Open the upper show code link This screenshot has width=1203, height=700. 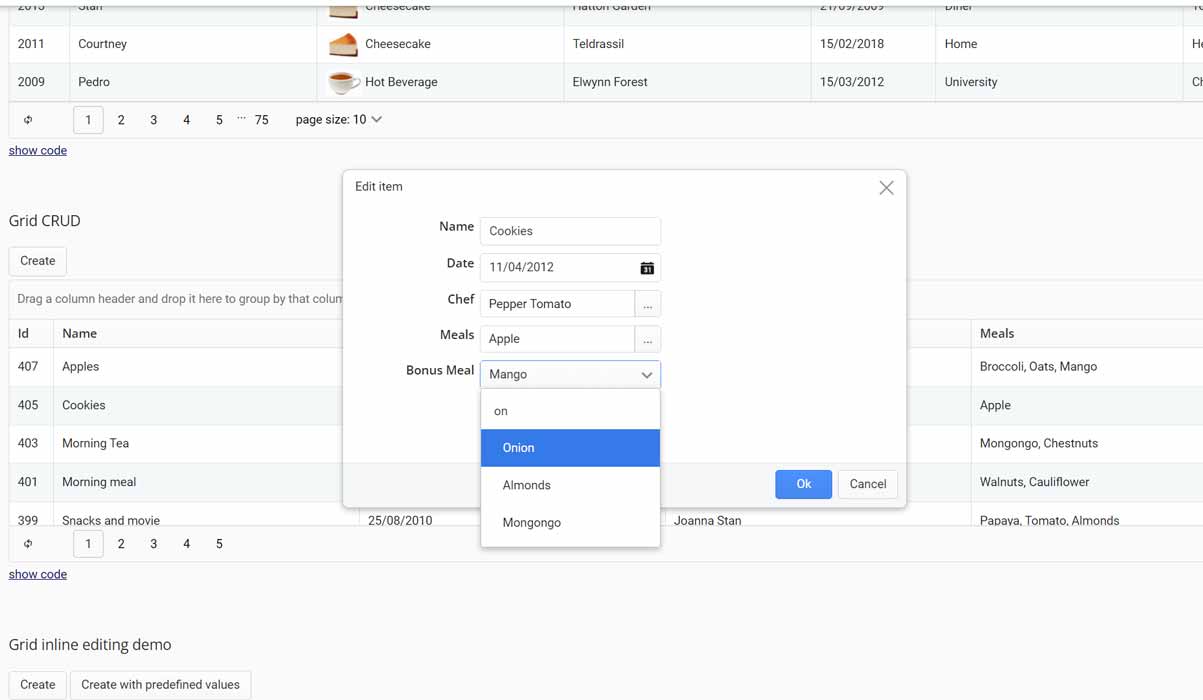coord(37,150)
